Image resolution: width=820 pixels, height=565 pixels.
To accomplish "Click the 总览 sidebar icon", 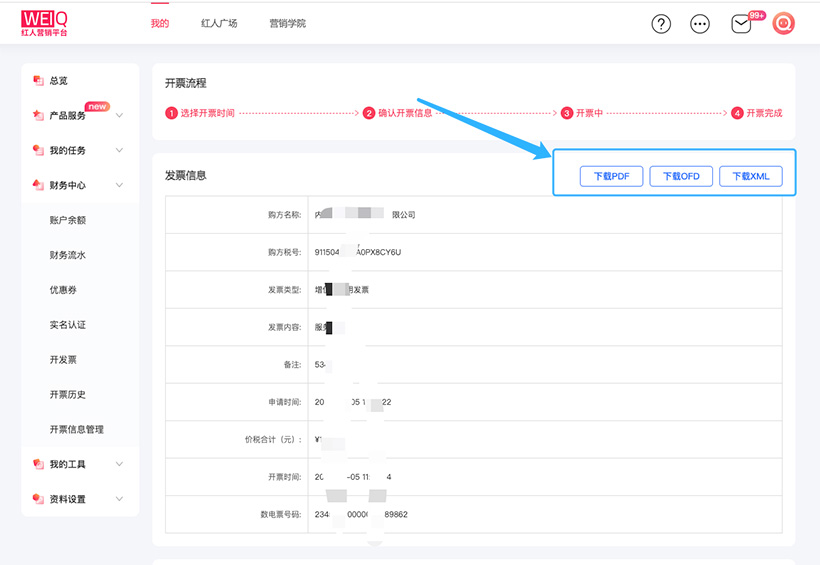I will pos(38,81).
